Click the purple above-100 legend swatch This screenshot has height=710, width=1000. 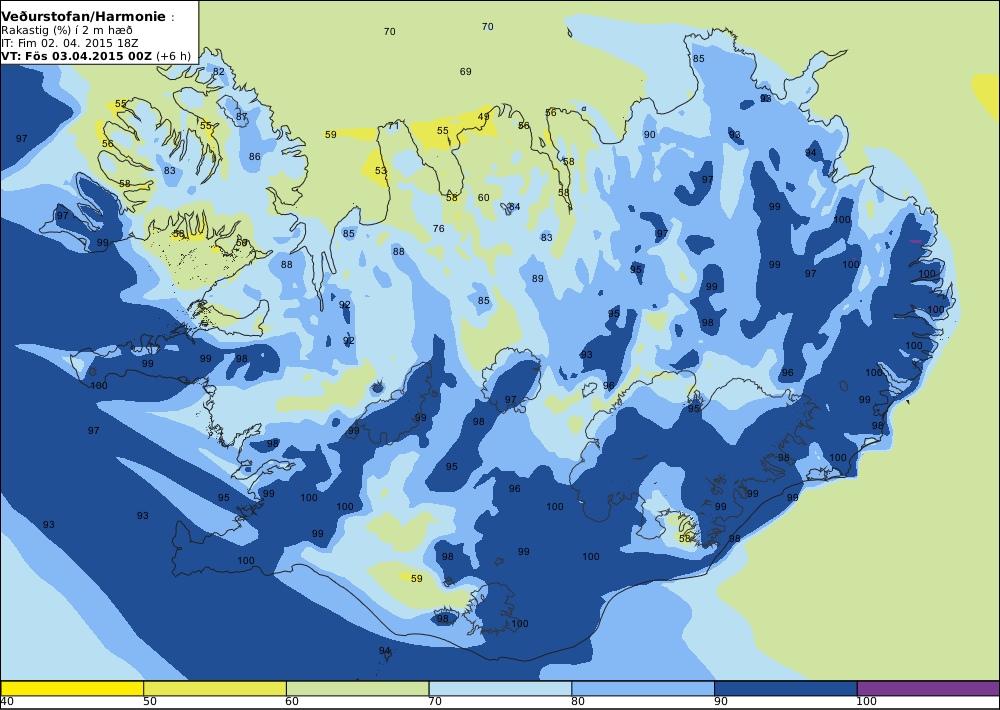[928, 688]
